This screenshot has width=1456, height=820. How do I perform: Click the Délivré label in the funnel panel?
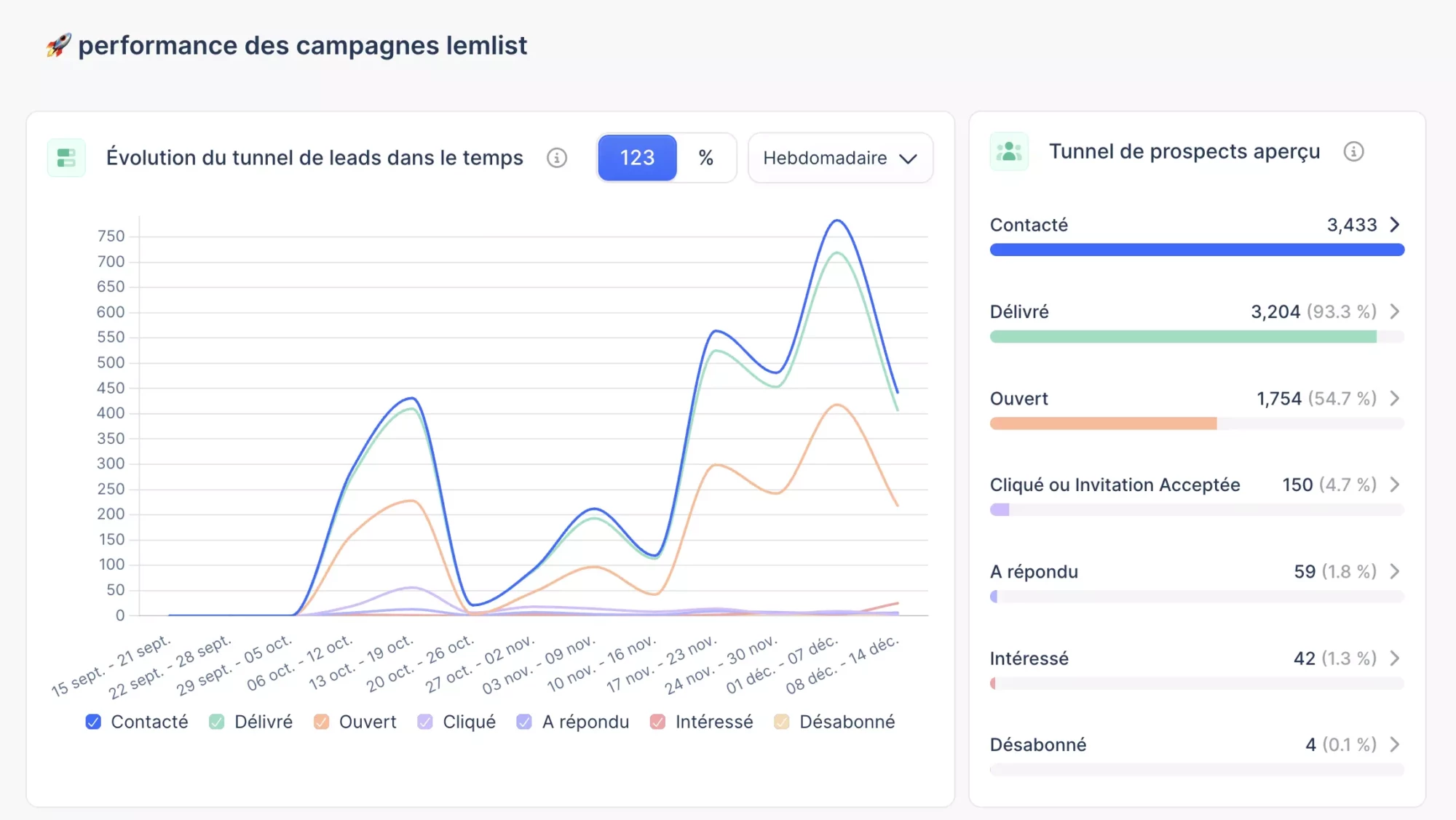coord(1019,311)
